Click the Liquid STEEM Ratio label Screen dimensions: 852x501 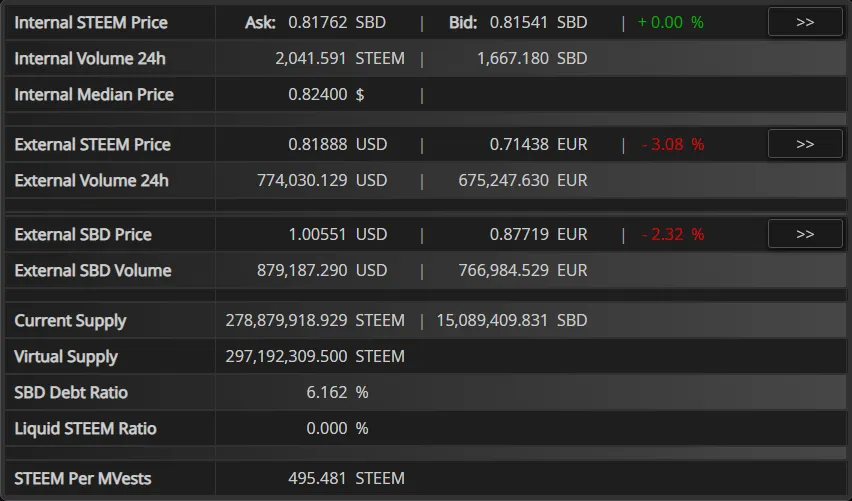coord(85,428)
